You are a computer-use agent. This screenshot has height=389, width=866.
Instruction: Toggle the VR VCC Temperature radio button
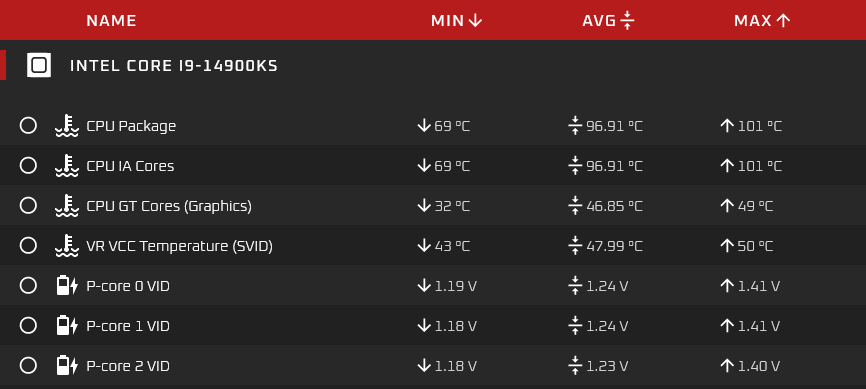point(28,245)
